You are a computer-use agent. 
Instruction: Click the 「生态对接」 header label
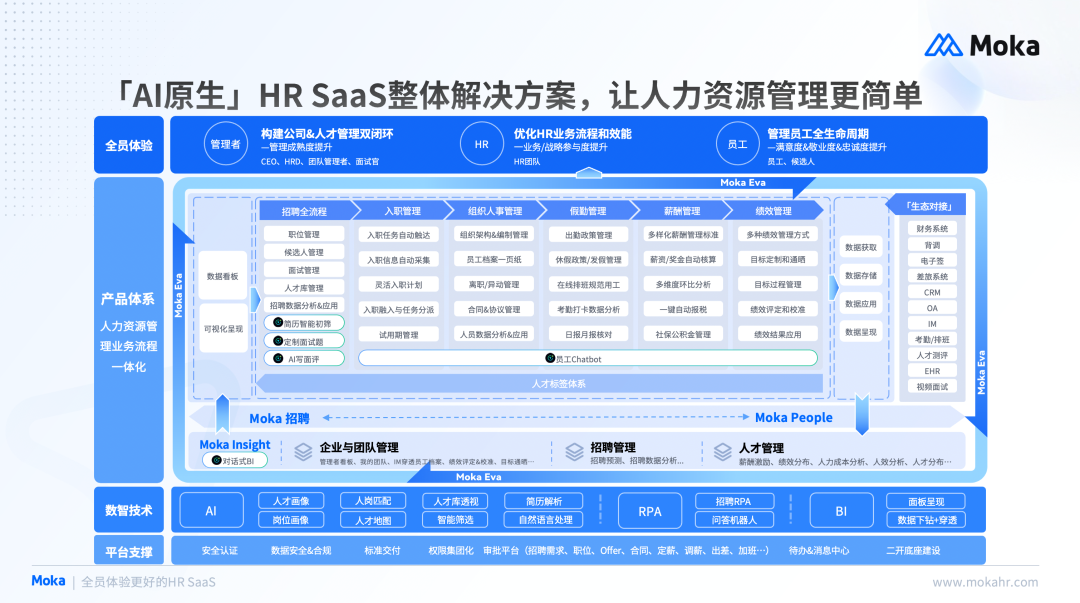[x=928, y=206]
